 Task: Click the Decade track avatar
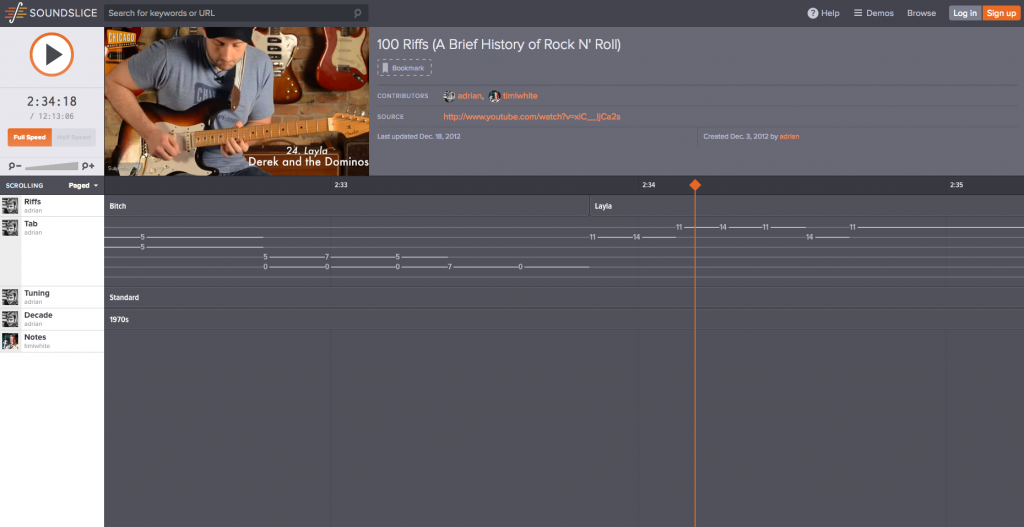pyautogui.click(x=10, y=319)
